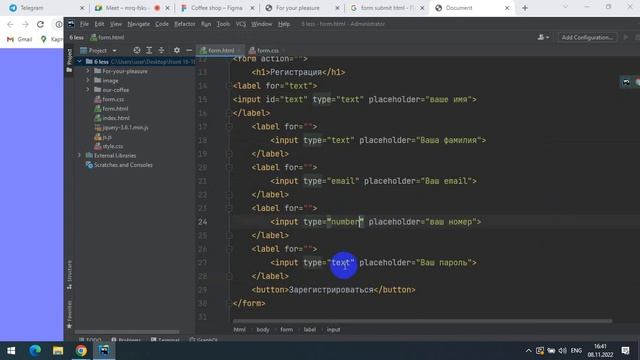Screen dimensions: 640x360
Task: Open VCS menu
Action: (x=241, y=24)
